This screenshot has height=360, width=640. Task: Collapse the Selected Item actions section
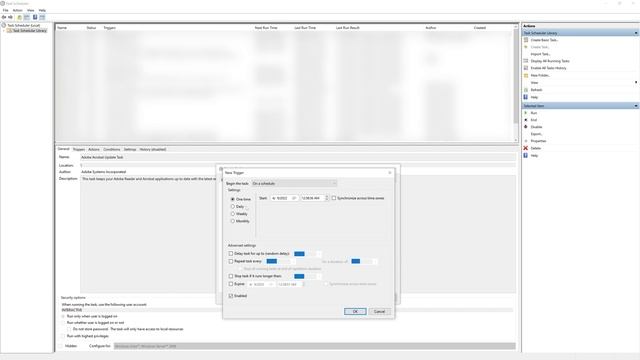[x=636, y=106]
